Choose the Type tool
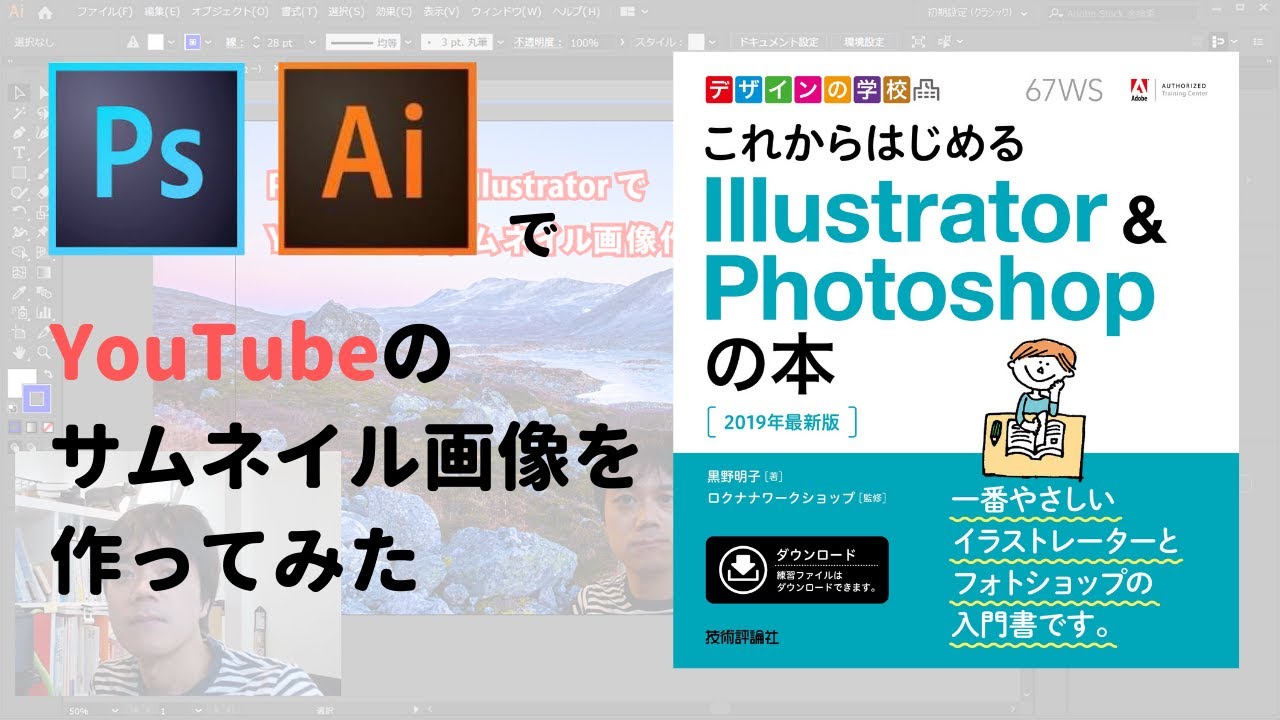The width and height of the screenshot is (1280, 720). pos(17,152)
